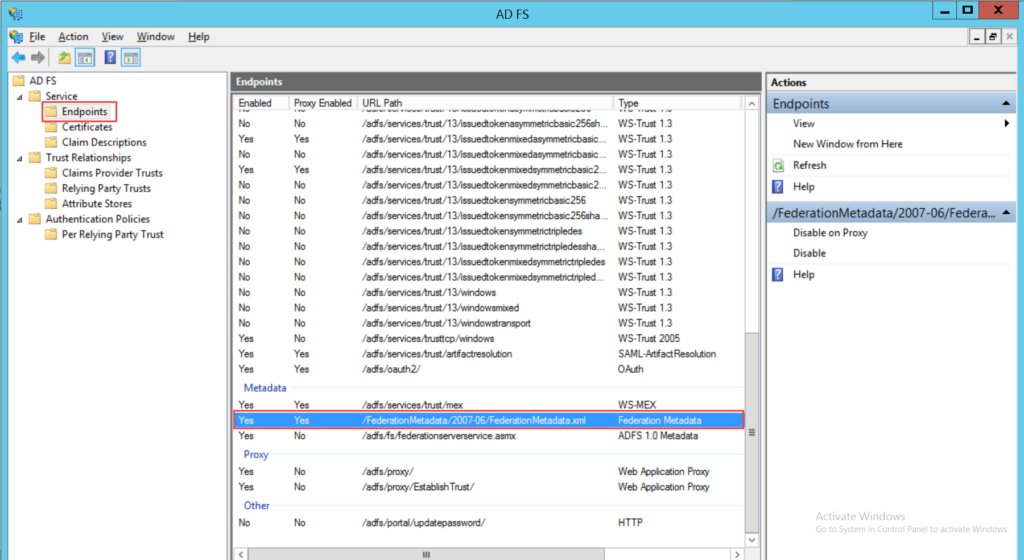Viewport: 1024px width, 560px height.
Task: Collapse the Trust Relationships node
Action: [x=20, y=158]
